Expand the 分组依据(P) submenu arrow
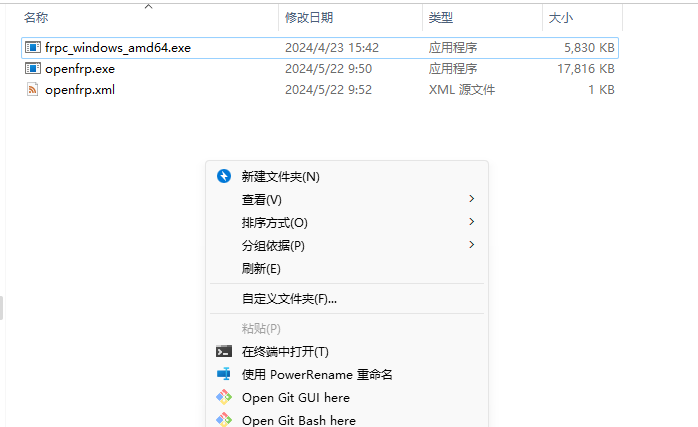The width and height of the screenshot is (698, 427). (x=471, y=245)
